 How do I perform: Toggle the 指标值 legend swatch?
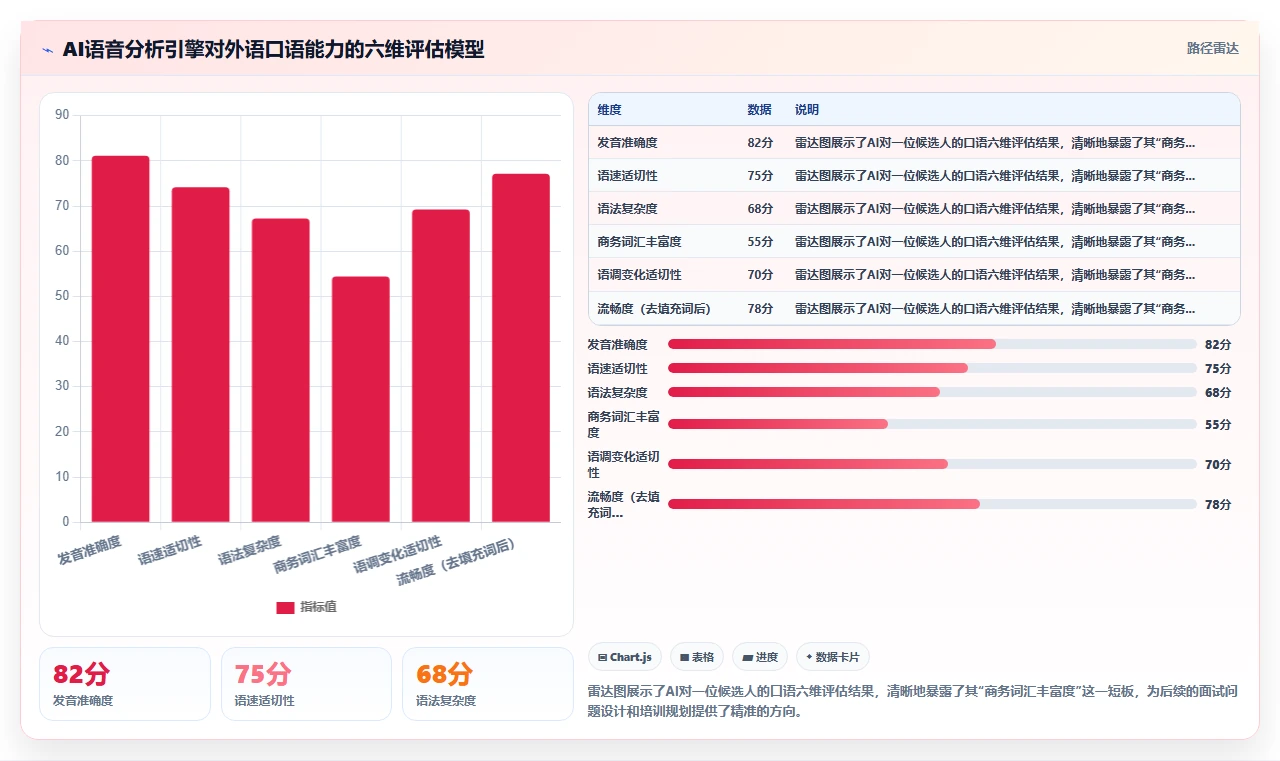point(285,607)
